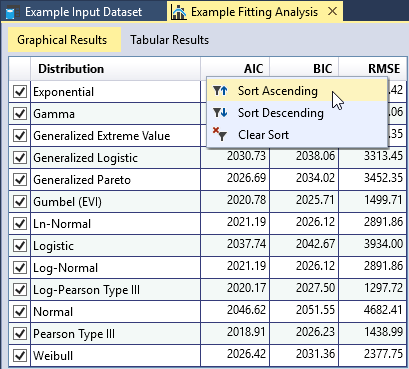
Task: Select the Ln-Normal name cell
Action: point(115,224)
